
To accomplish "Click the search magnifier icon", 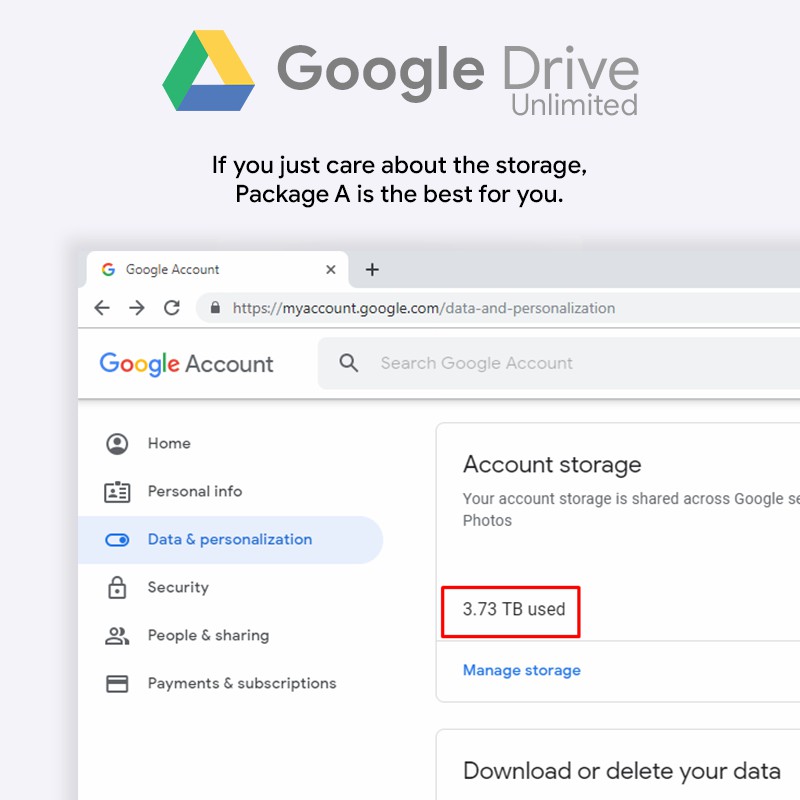I will 349,363.
